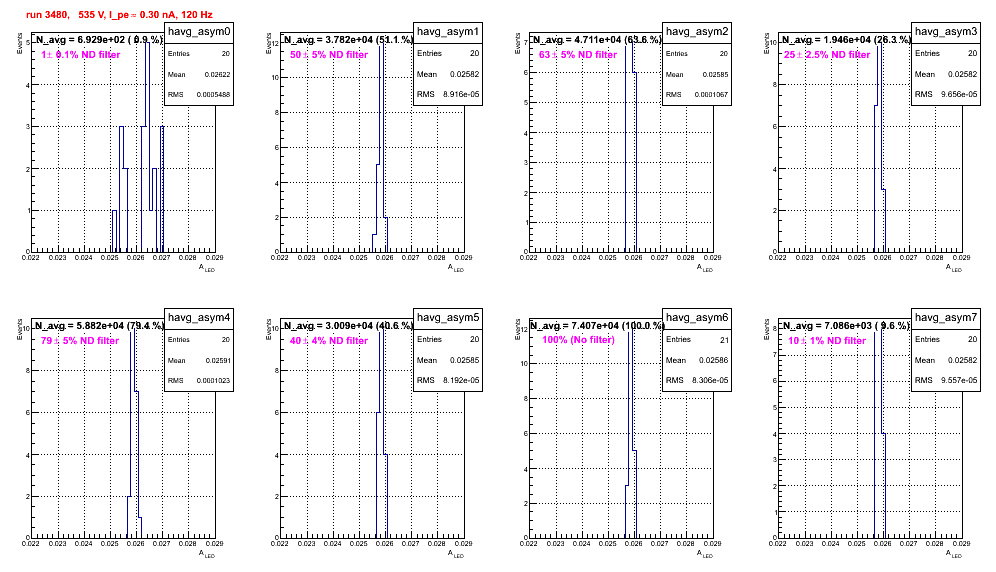This screenshot has height=572, width=996.
Task: Select the 40± 4% ND filter annotation
Action: [x=329, y=341]
